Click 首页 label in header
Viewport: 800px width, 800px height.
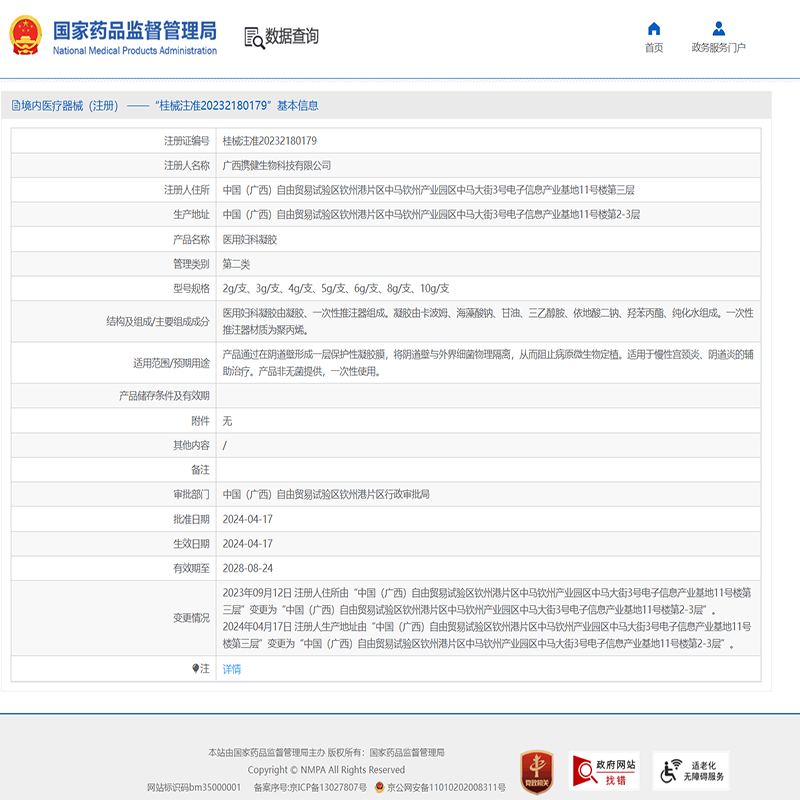pos(654,47)
